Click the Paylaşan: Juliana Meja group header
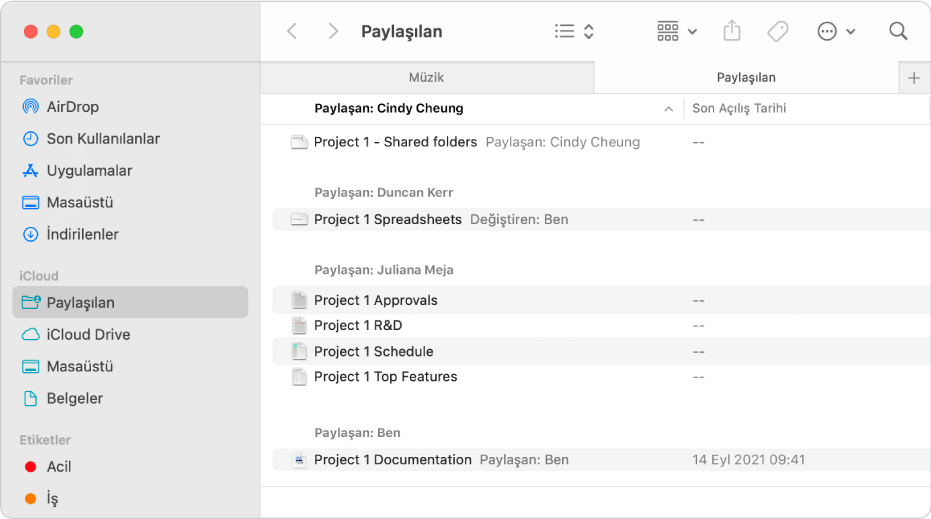This screenshot has height=519, width=931. tap(384, 270)
